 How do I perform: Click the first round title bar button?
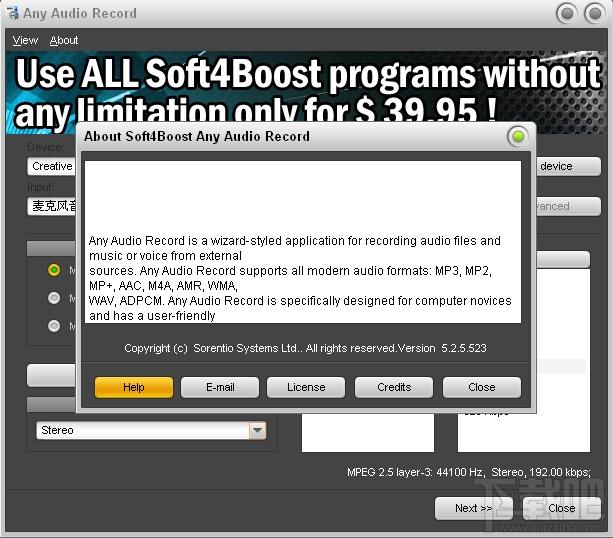566,14
